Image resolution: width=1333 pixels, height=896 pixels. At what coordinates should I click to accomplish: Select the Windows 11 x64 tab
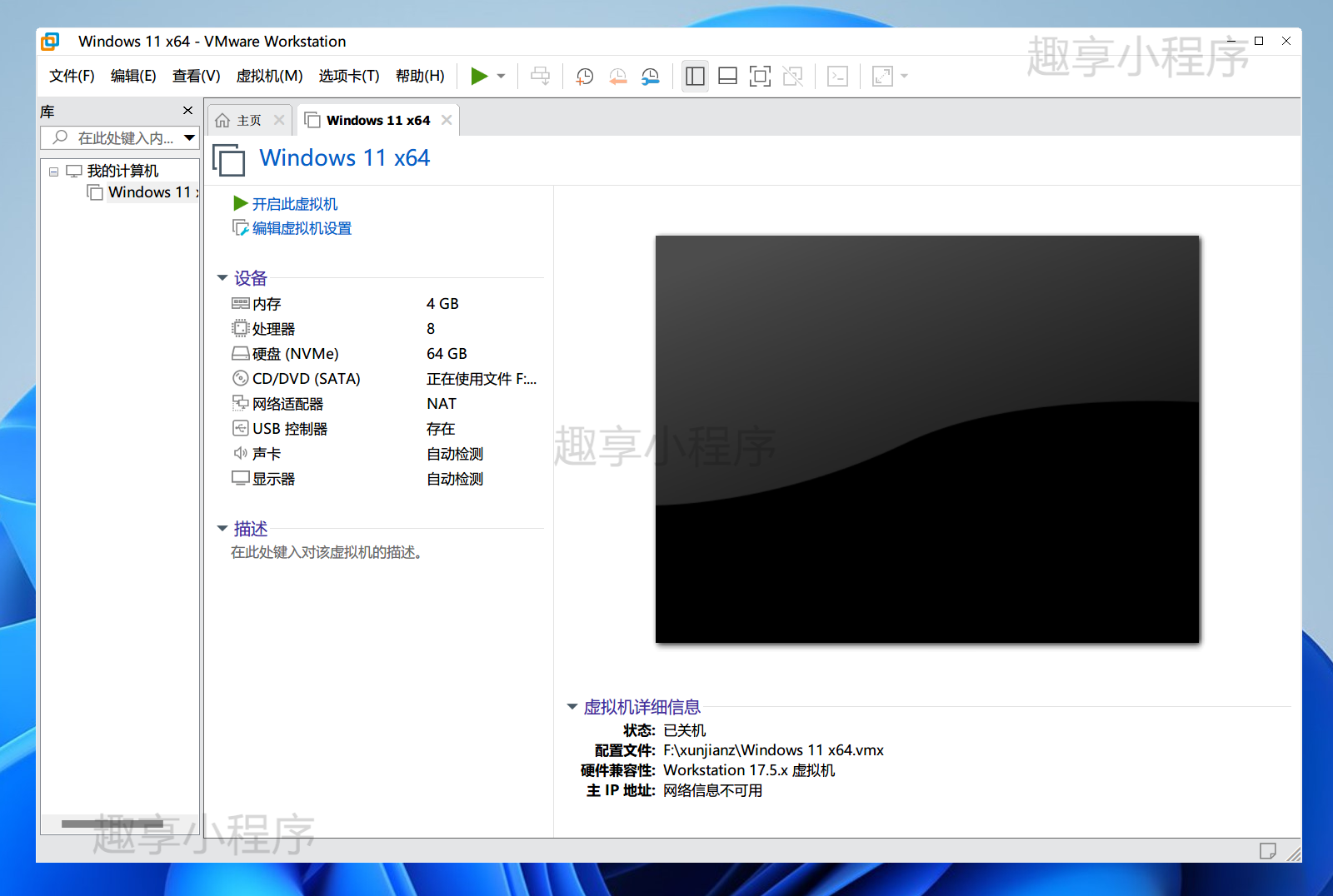tap(378, 121)
